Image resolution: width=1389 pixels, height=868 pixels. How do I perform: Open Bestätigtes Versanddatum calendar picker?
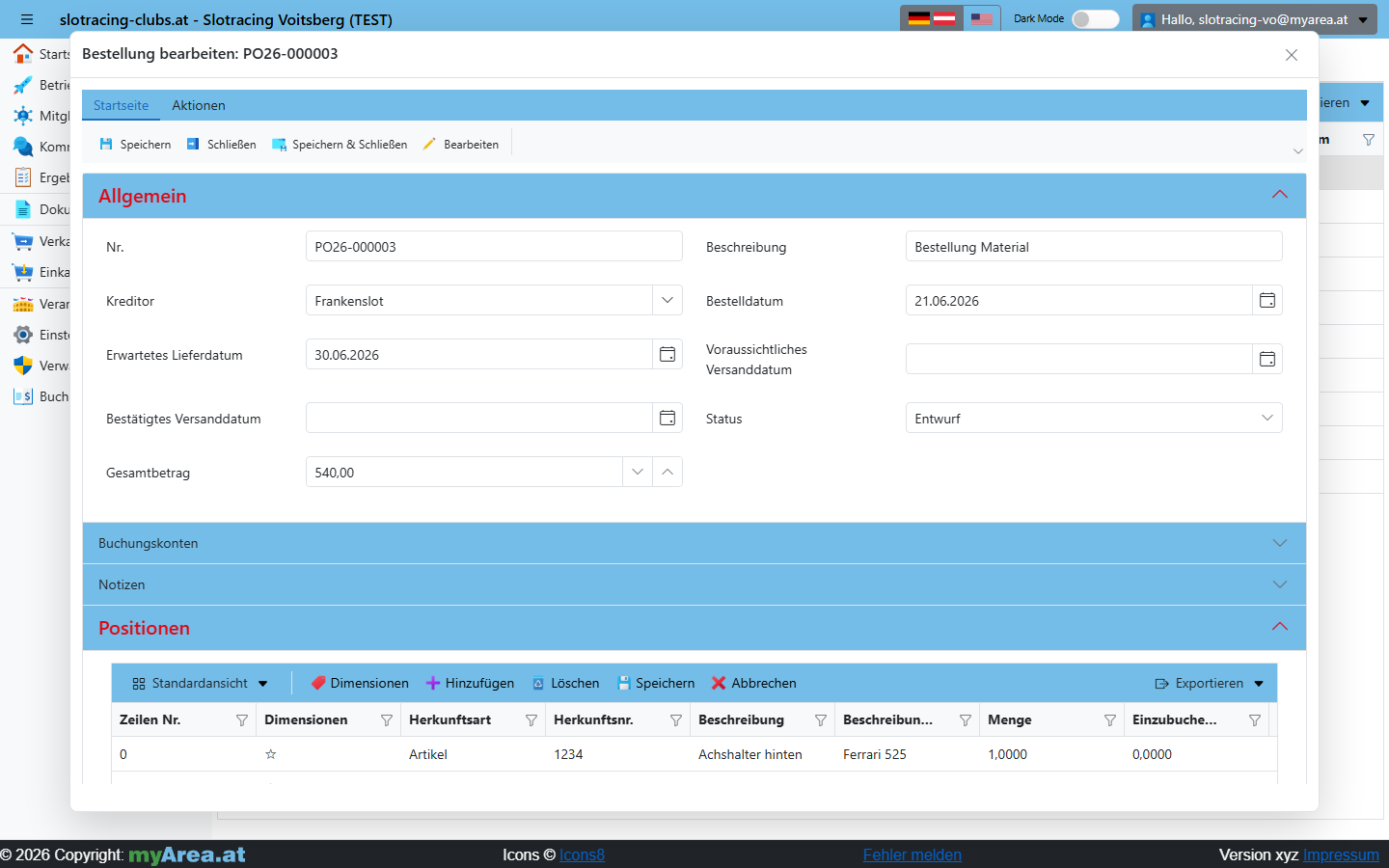[x=667, y=419]
